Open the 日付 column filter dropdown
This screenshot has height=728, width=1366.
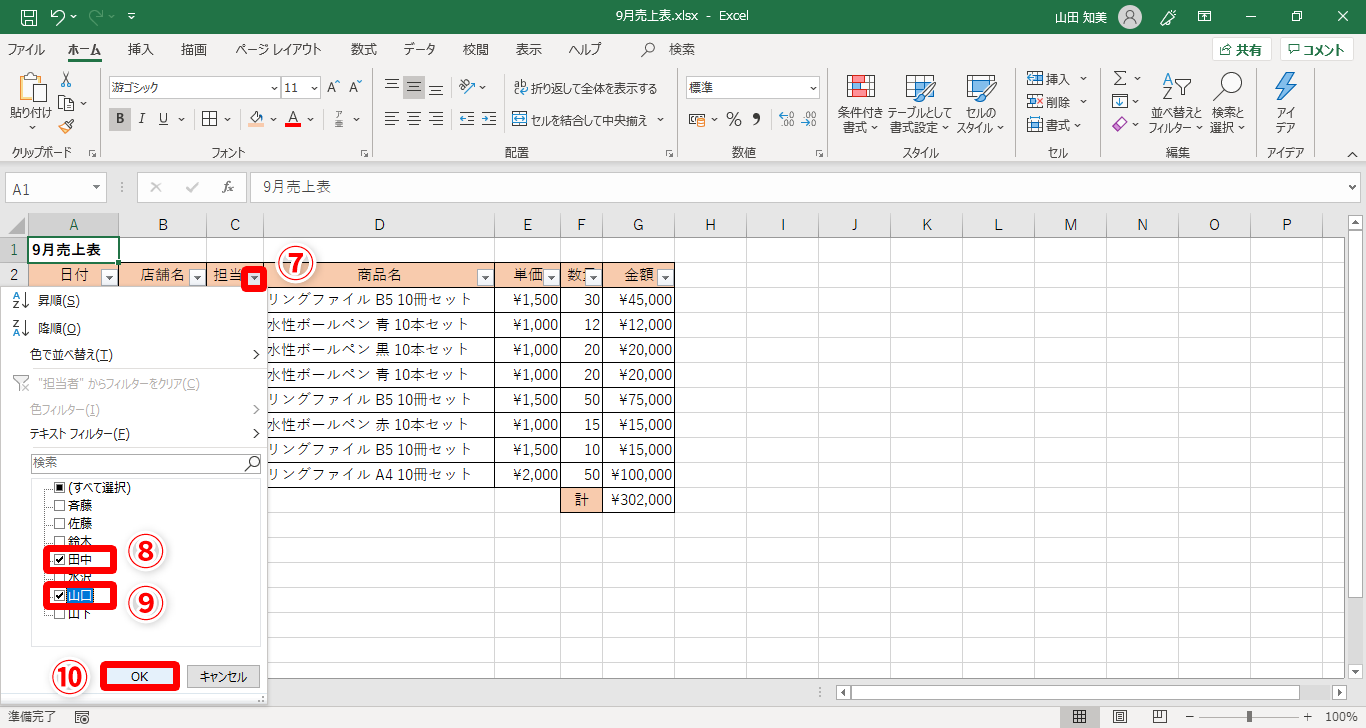109,279
